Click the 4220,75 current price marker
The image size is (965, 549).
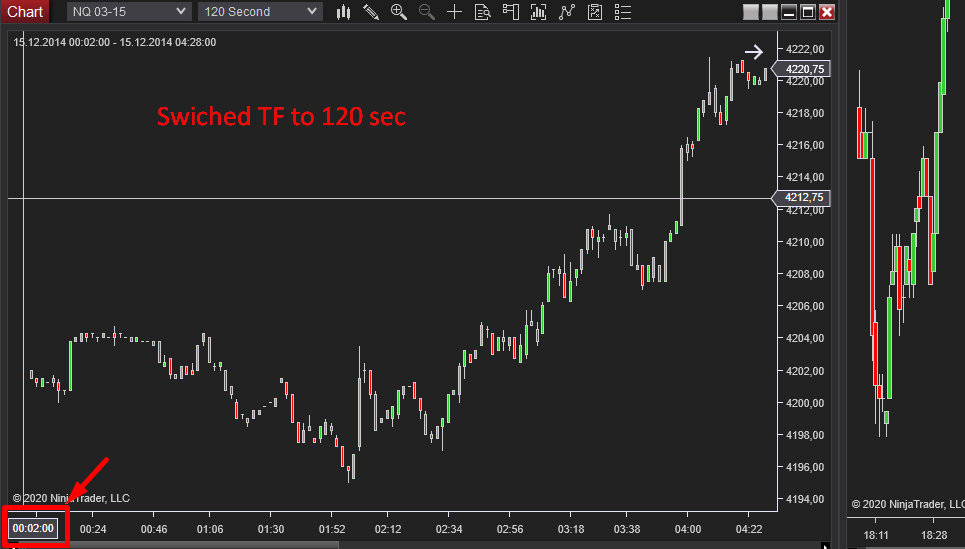(801, 69)
